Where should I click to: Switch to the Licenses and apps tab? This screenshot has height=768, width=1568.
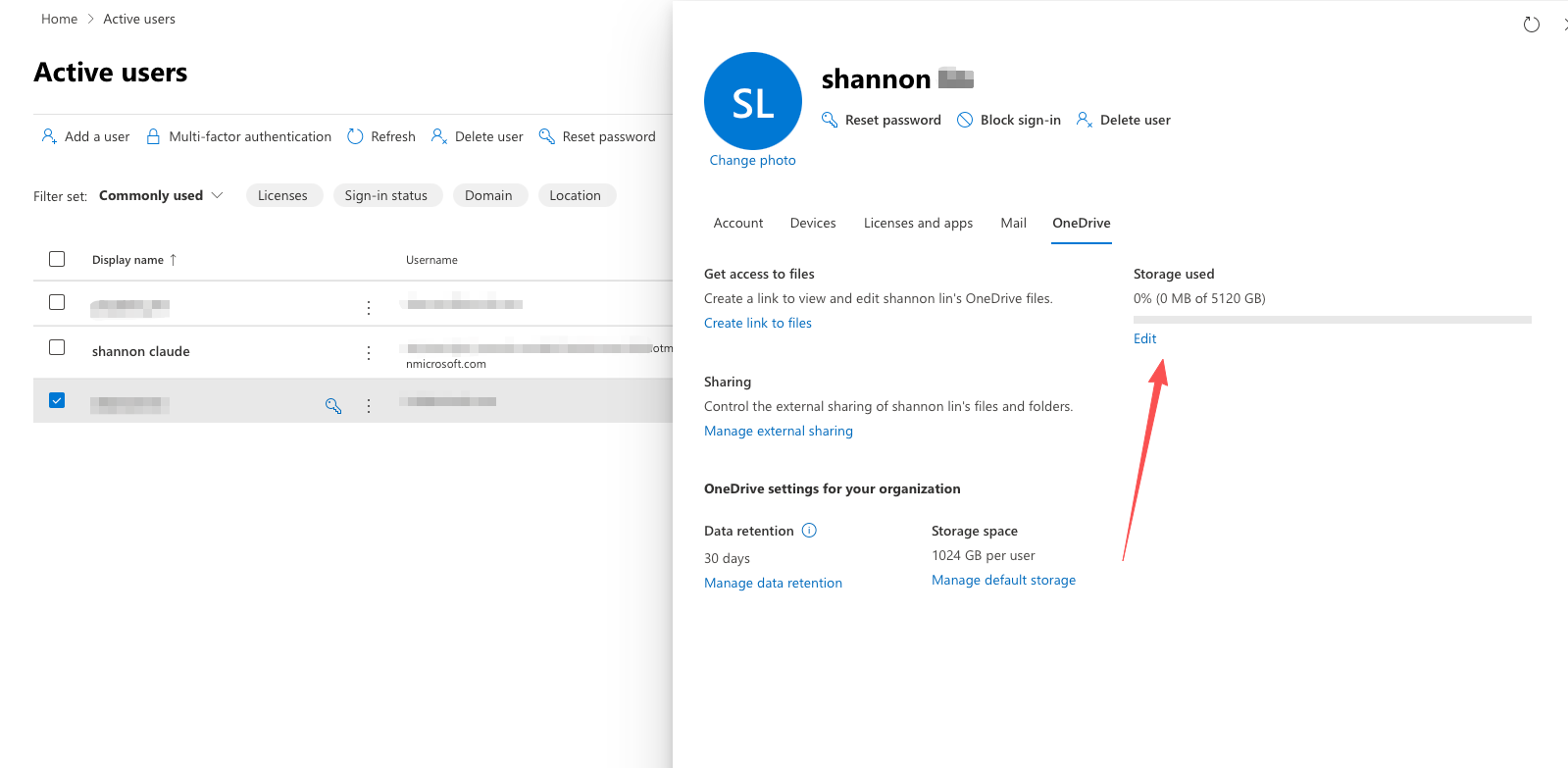pos(918,223)
